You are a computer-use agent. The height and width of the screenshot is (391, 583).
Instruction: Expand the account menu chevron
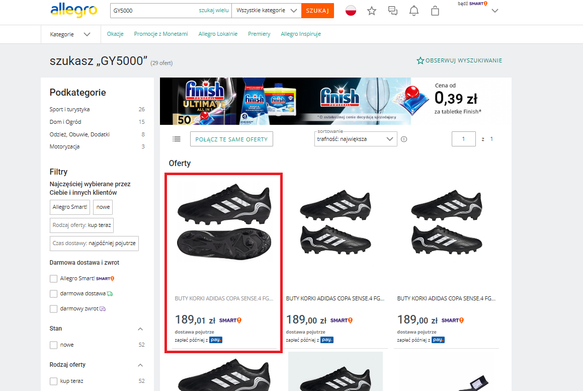(x=495, y=11)
